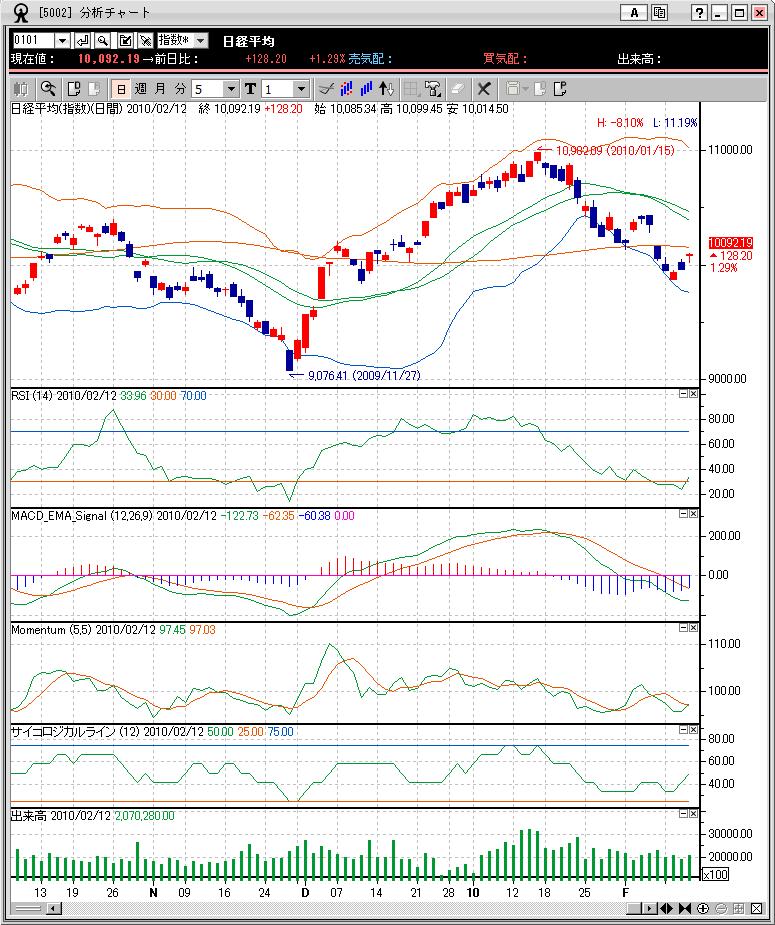Screen dimensions: 775x925
Task: Click the zoom-in plus icon at bottom right
Action: pos(703,908)
